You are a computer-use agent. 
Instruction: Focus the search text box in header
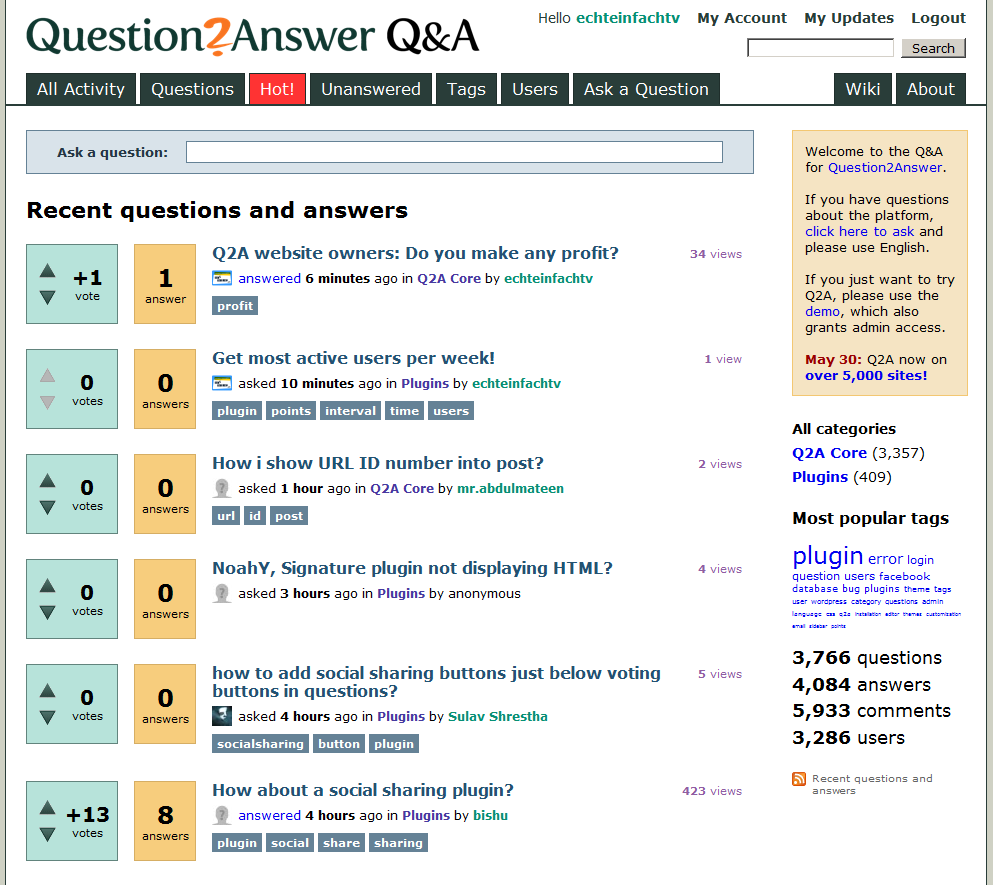(820, 48)
